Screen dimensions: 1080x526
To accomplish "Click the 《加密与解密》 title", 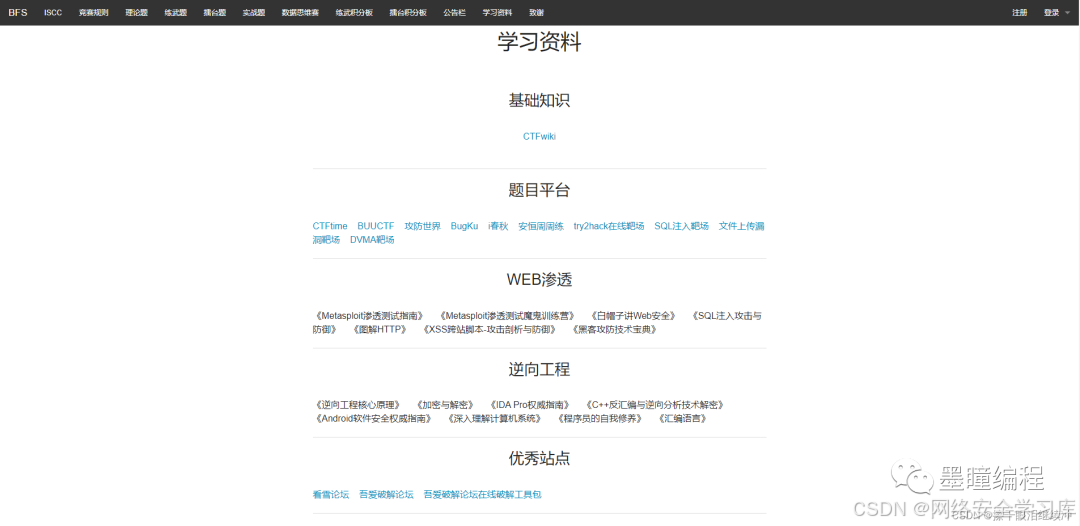I will point(444,405).
